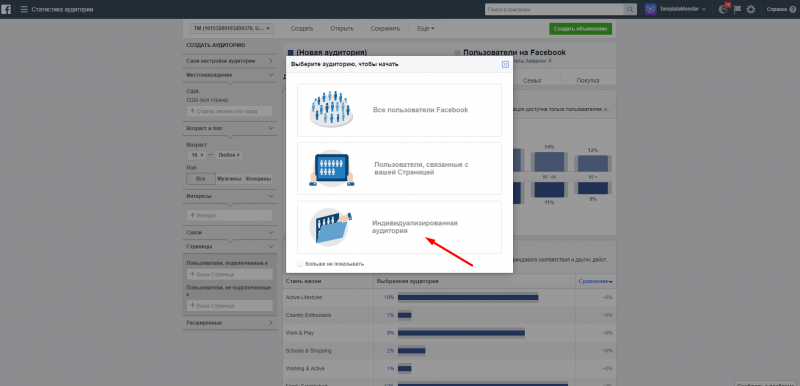Click the Work & Play 9% bar
Screen dimensions: 800x386
click(x=461, y=333)
